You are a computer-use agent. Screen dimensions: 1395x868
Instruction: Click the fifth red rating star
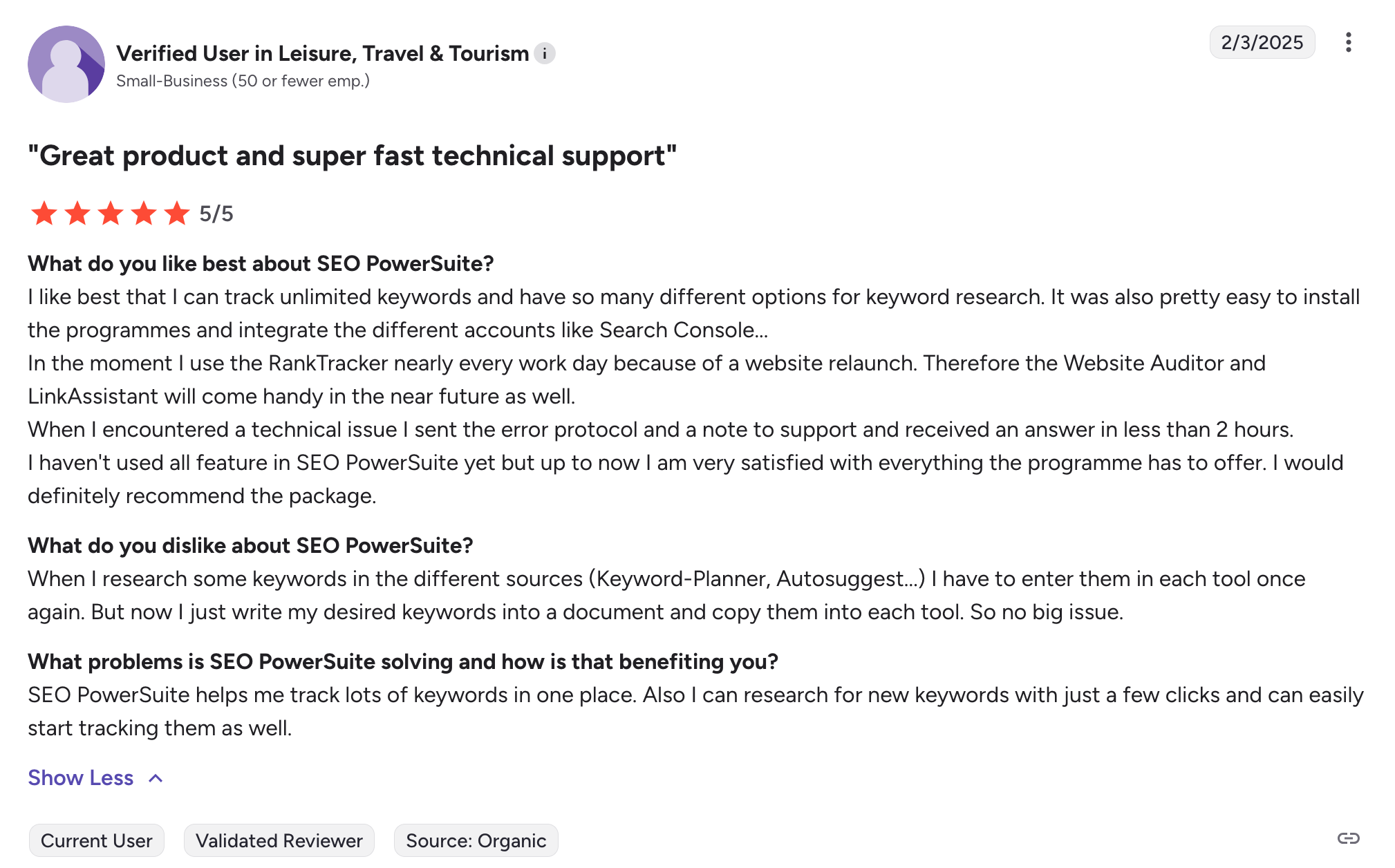tap(177, 214)
